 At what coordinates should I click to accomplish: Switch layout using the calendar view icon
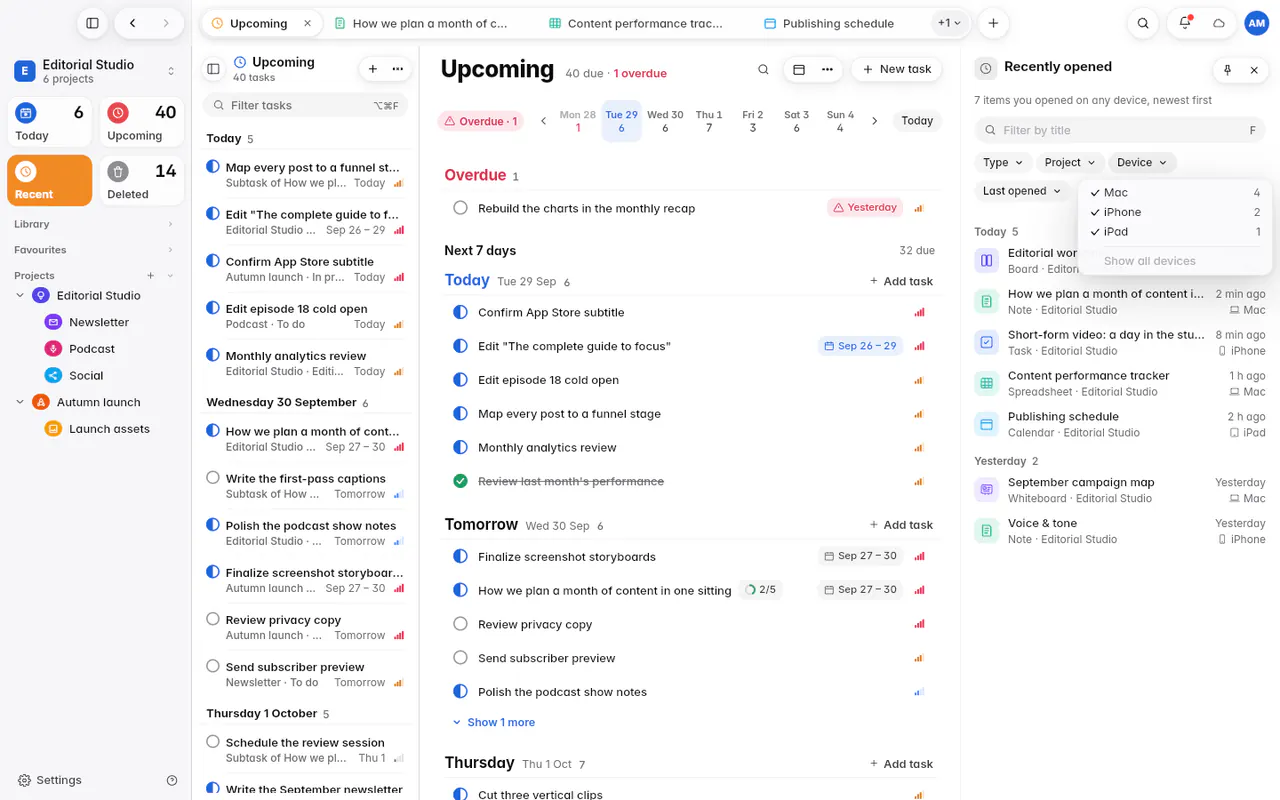[799, 69]
